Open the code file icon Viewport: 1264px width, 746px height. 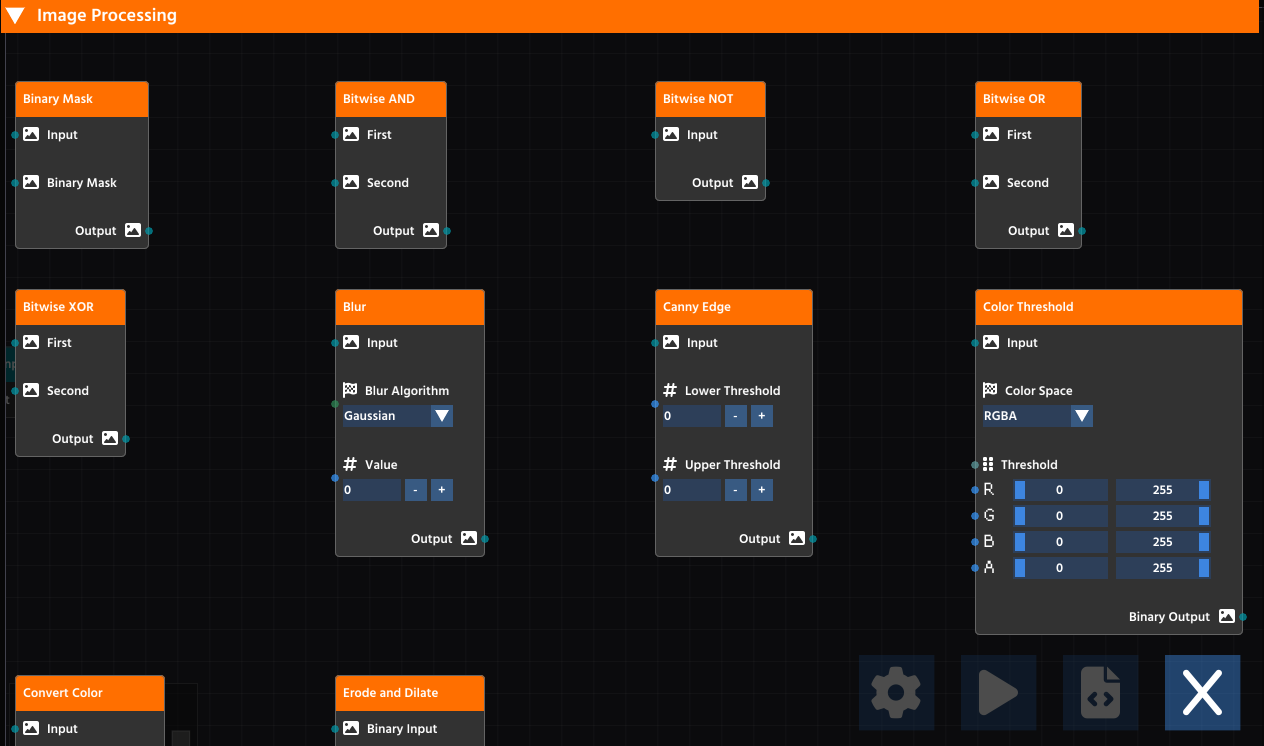1100,692
